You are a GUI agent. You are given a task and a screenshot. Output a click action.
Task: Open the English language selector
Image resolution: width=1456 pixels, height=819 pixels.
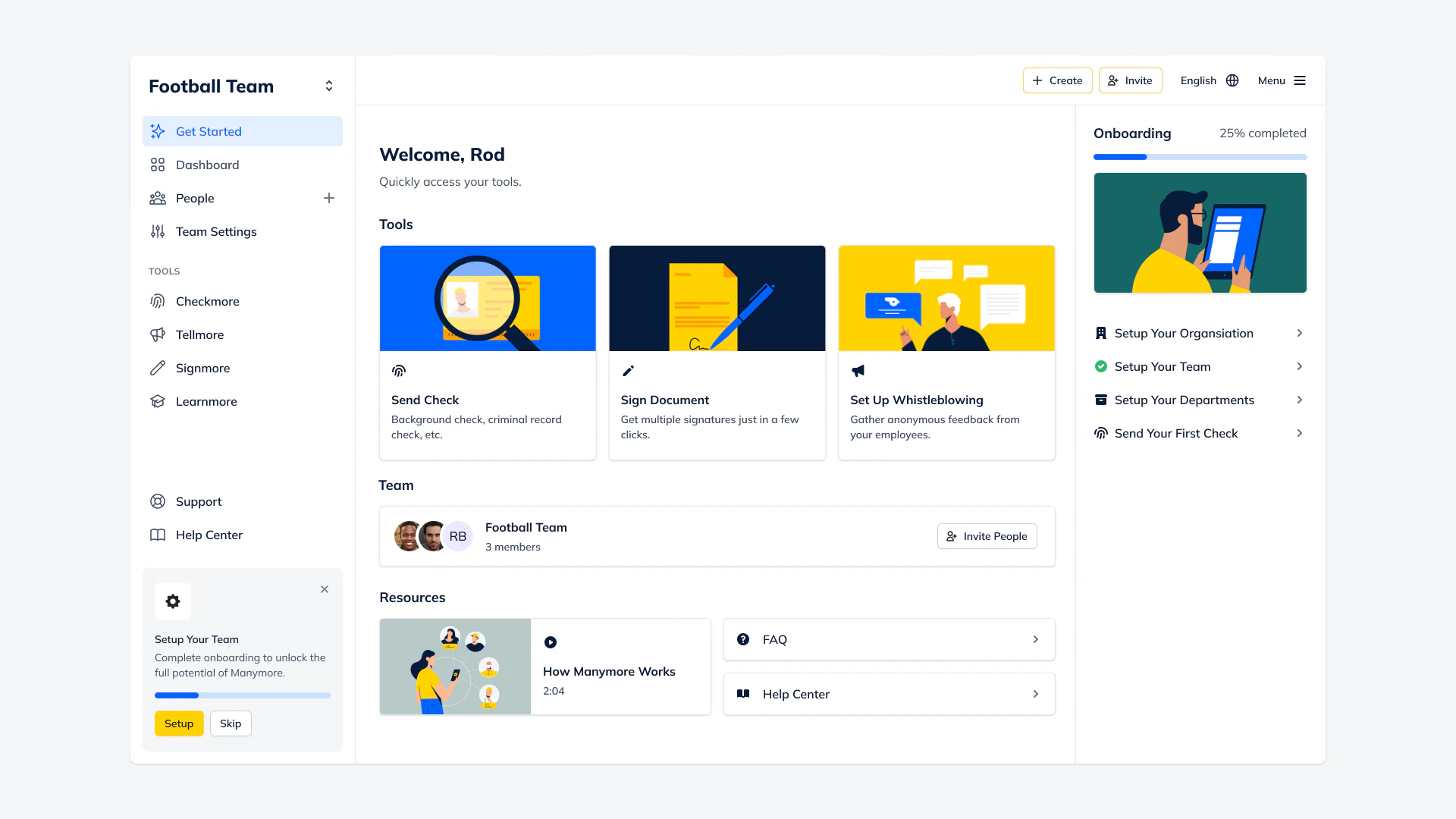[x=1210, y=80]
